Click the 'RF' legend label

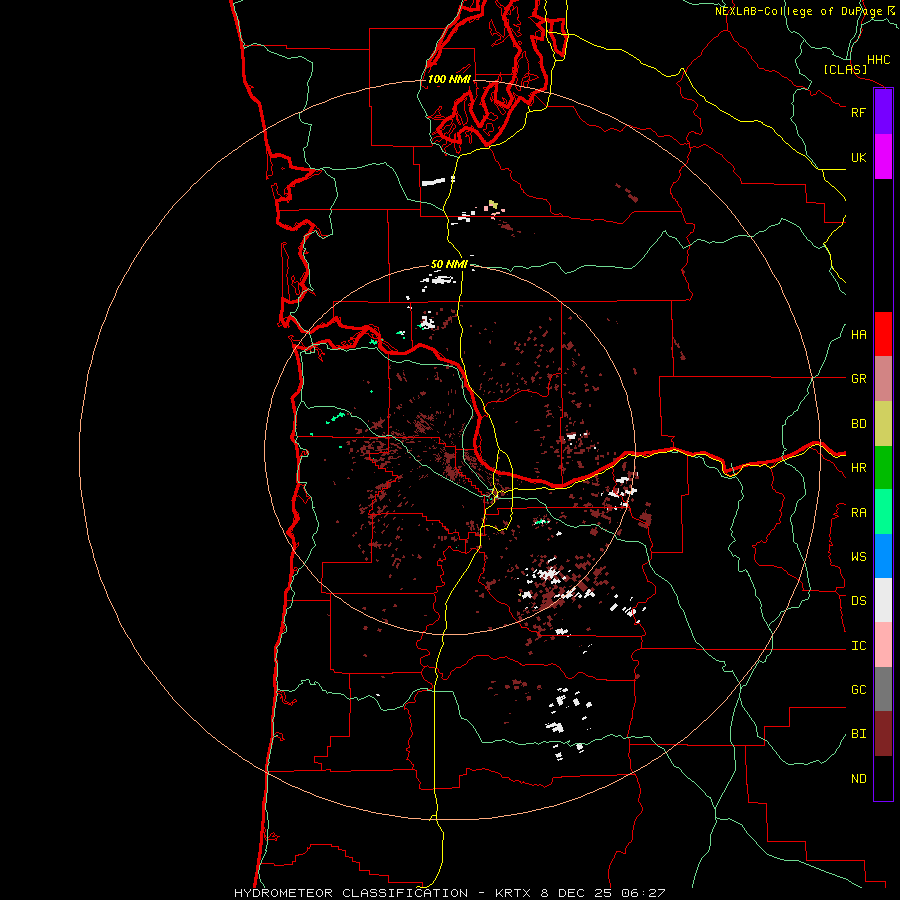(859, 112)
